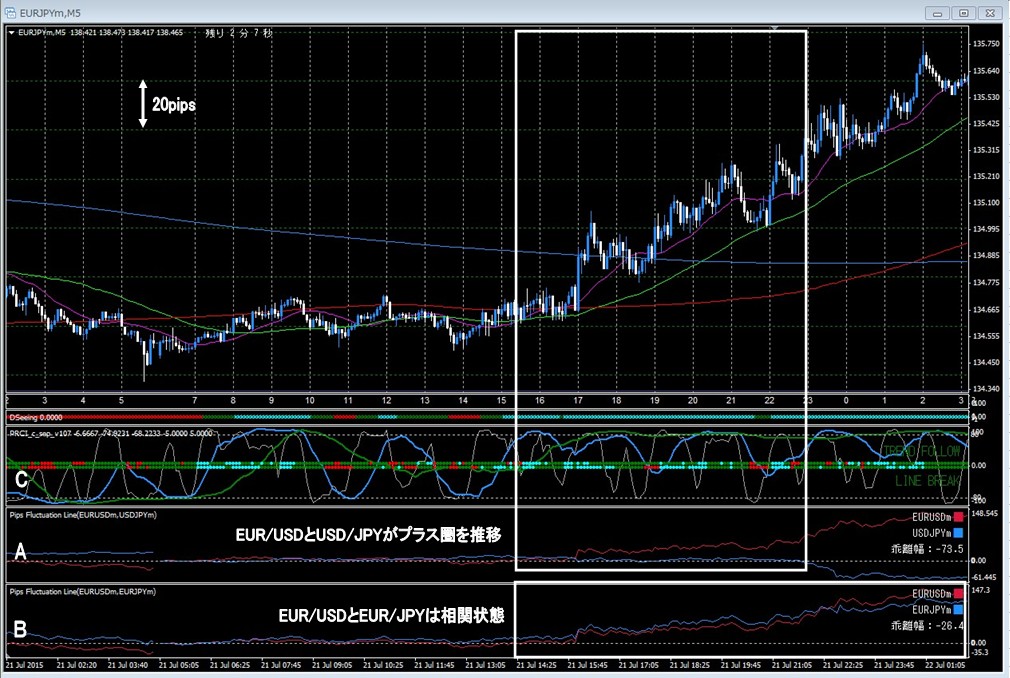
Task: Click time label 21 Jul 14:25
Action: pyautogui.click(x=537, y=664)
